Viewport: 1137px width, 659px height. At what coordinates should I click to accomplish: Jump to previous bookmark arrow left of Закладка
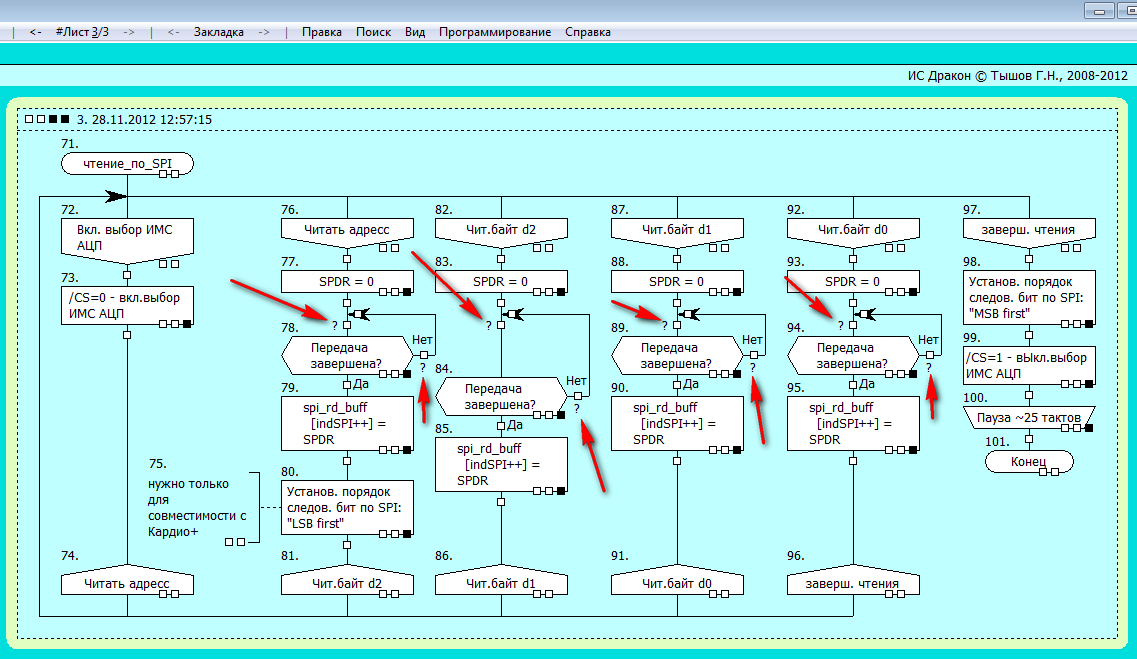pos(174,32)
